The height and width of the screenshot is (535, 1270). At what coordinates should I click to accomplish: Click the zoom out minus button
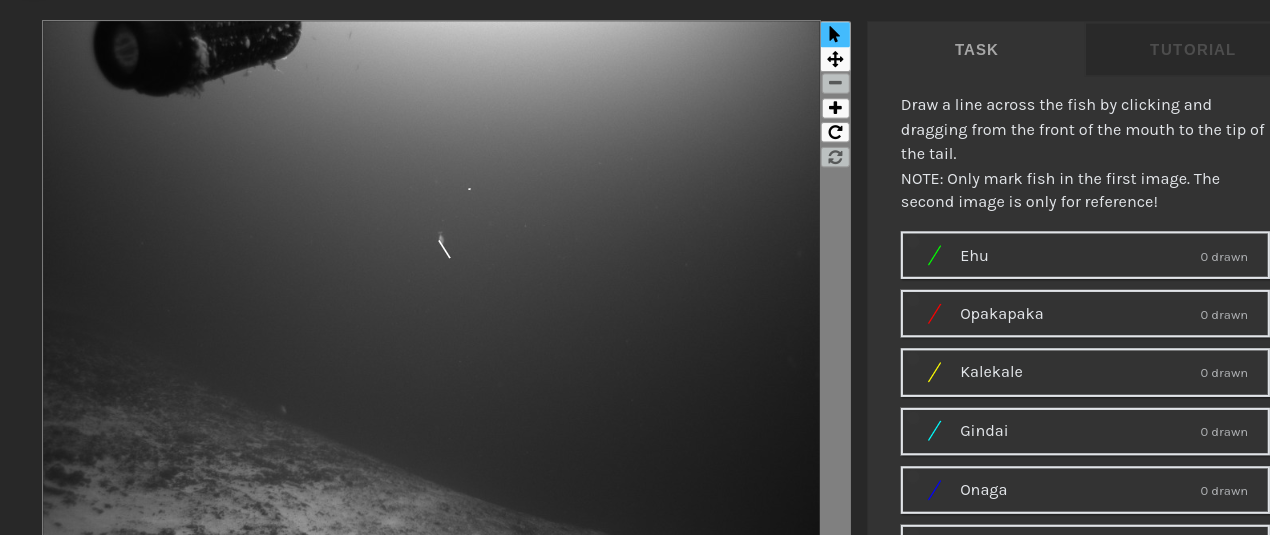(835, 83)
